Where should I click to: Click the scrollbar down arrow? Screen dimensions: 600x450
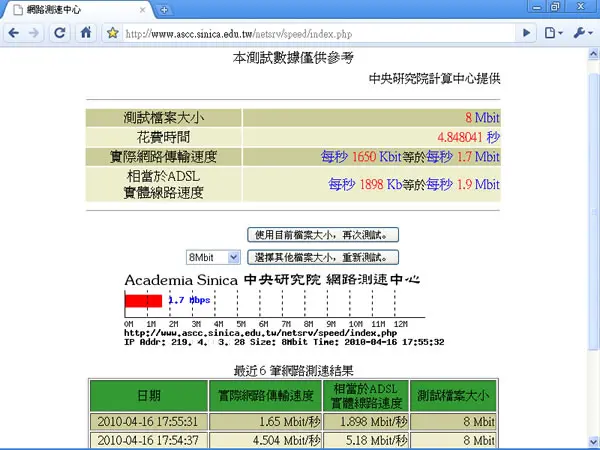click(593, 441)
